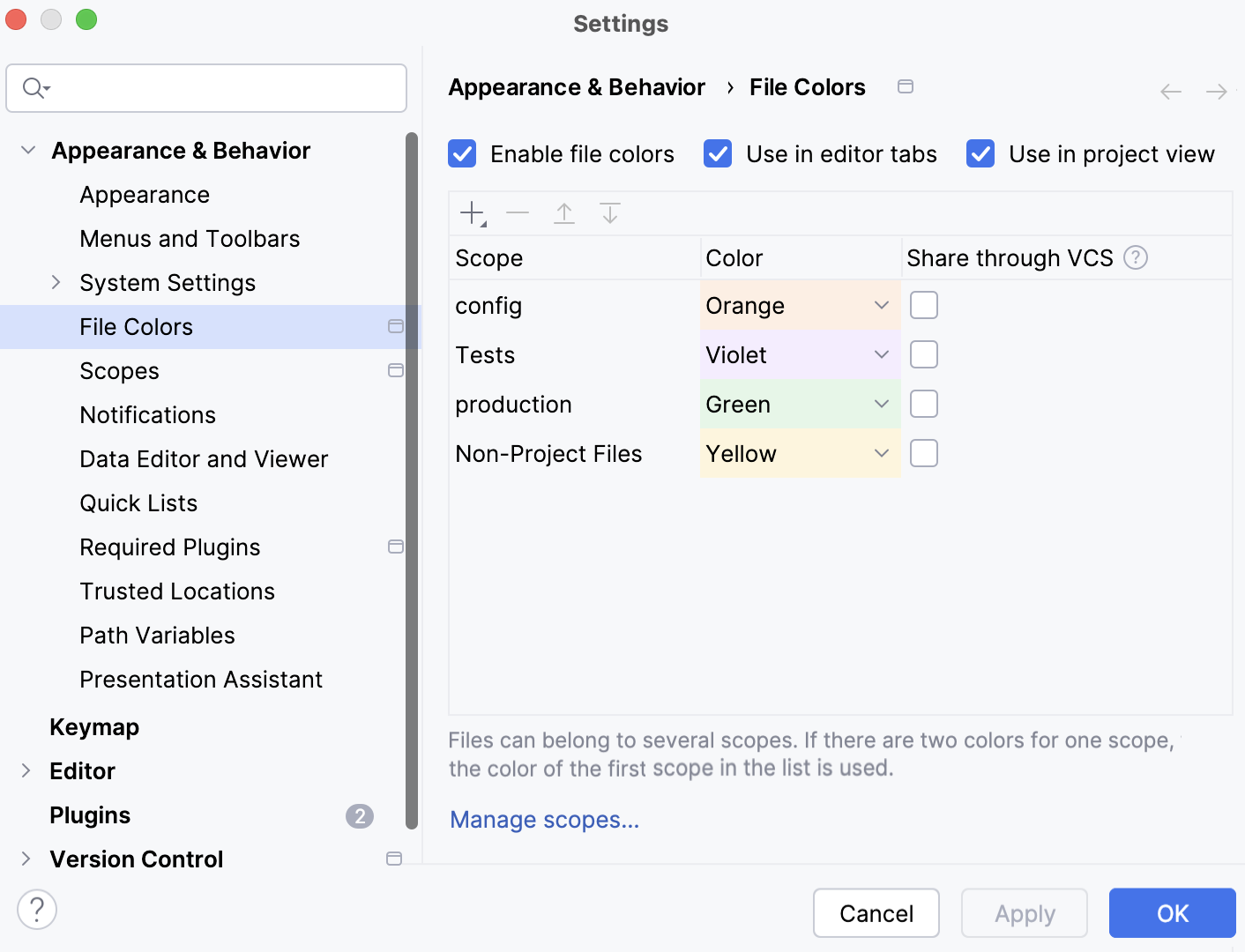Screen dimensions: 1245x952
Task: Check Share through VCS for Non-Project Files
Action: coord(924,453)
